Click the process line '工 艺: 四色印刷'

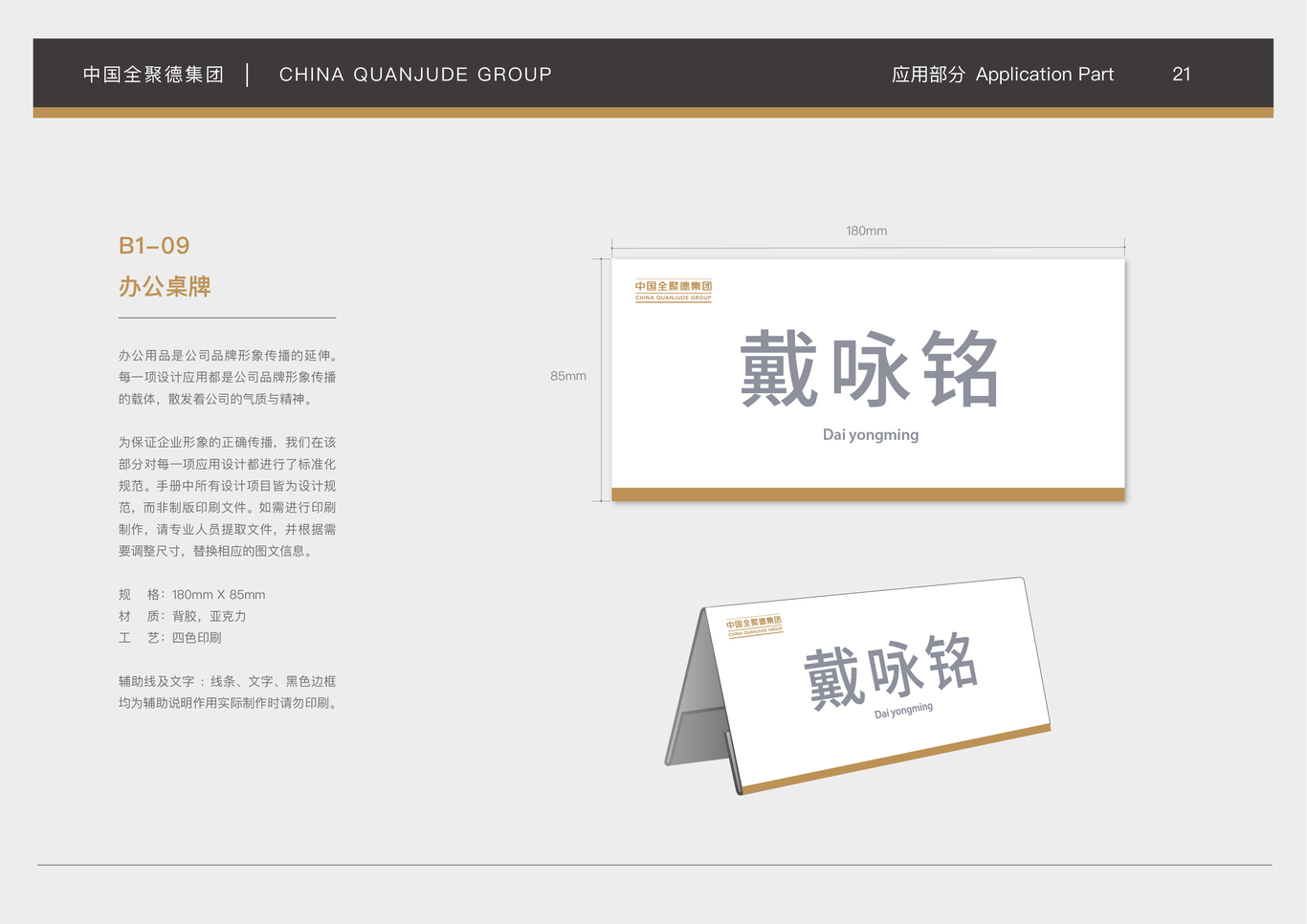pos(170,638)
